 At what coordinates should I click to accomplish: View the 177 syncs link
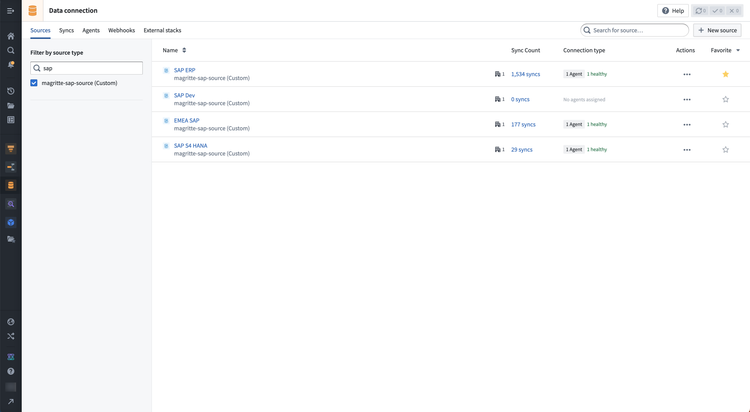(523, 124)
